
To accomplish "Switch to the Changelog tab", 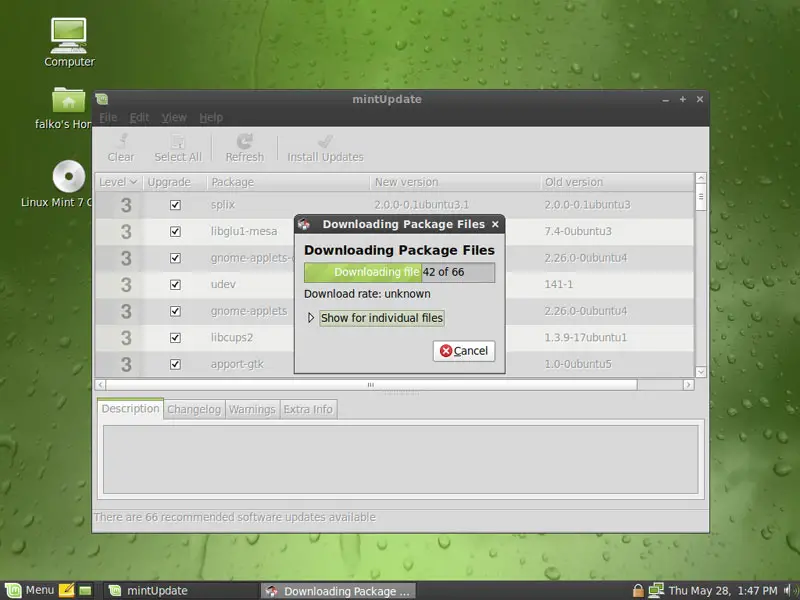I will (x=194, y=409).
